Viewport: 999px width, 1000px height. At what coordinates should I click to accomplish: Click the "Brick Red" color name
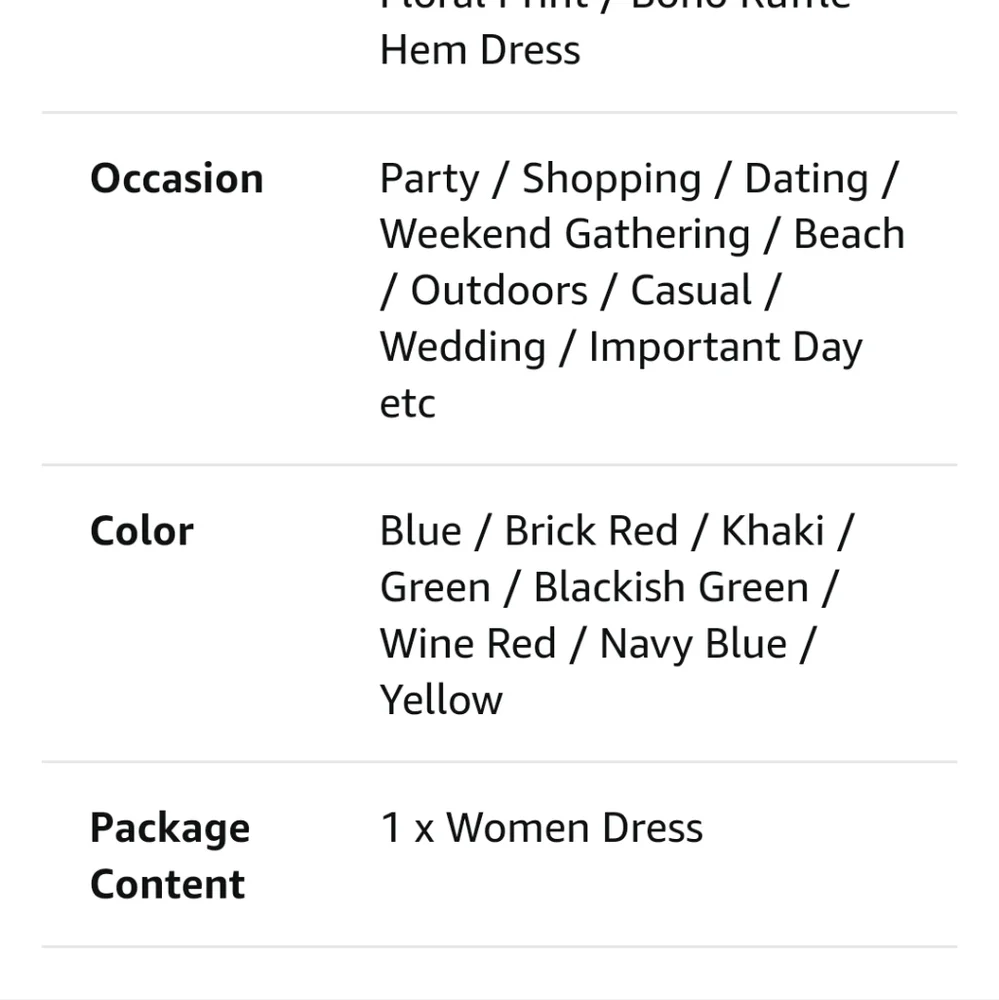(x=591, y=531)
